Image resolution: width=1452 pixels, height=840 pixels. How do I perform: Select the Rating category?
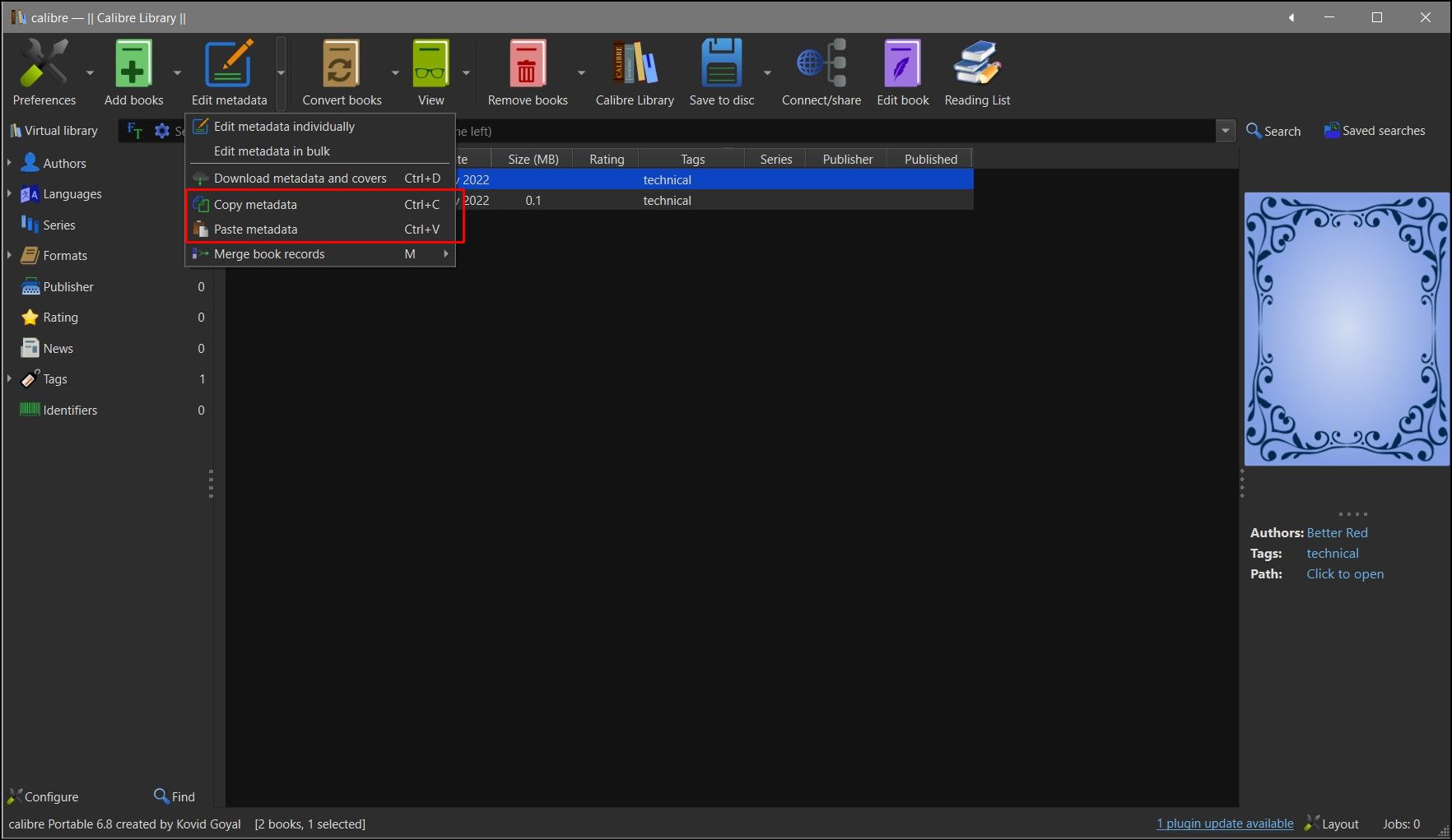click(60, 318)
